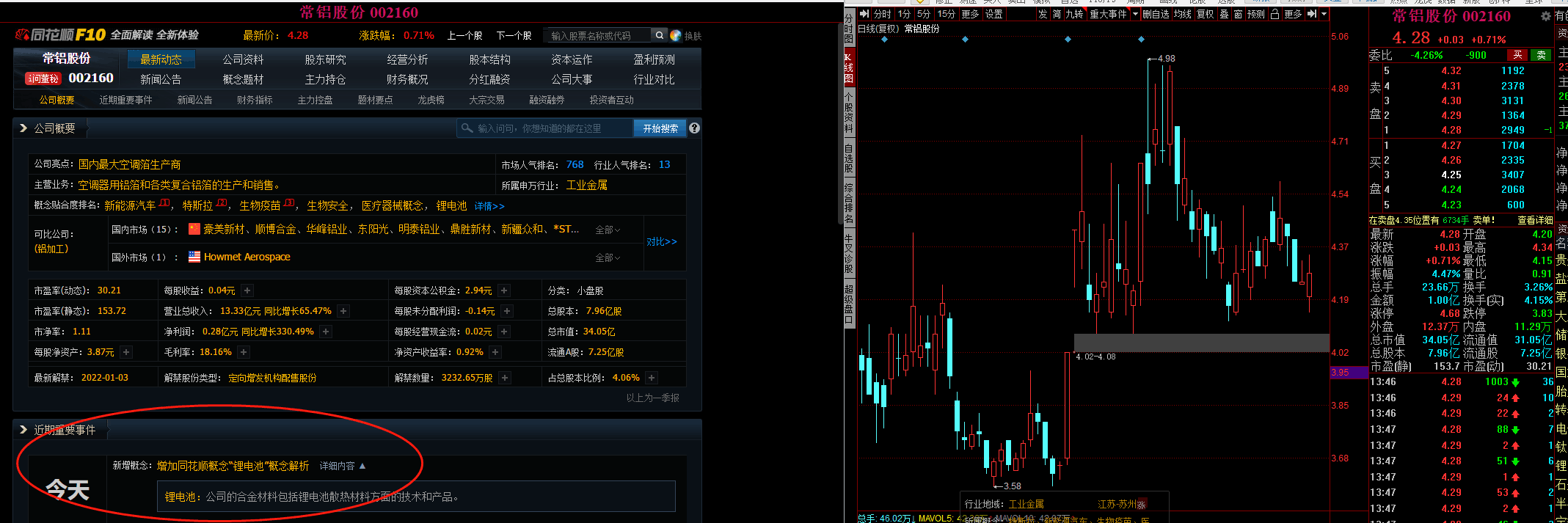The image size is (1568, 523).
Task: Click the 对比>> comparison link
Action: tap(661, 242)
